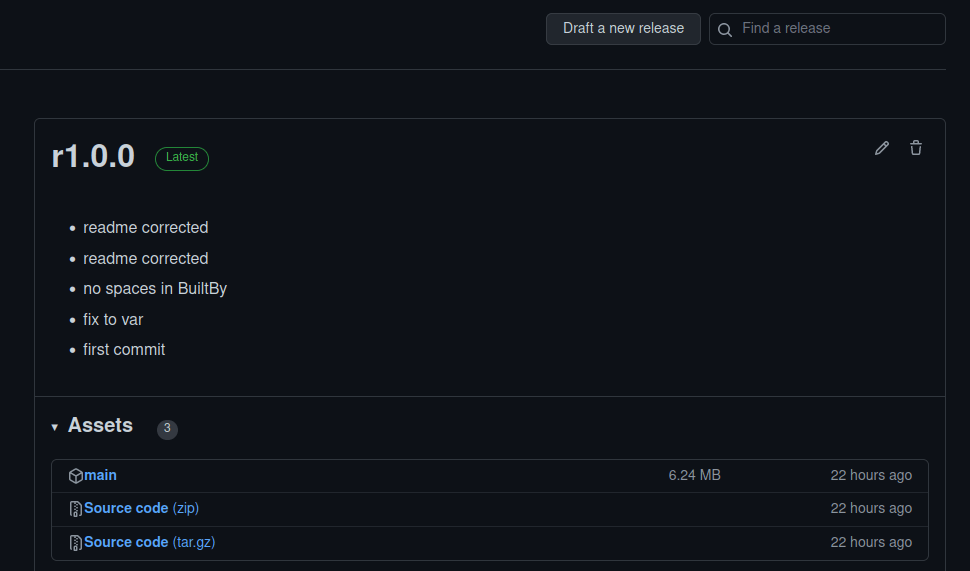The height and width of the screenshot is (571, 970).
Task: Click the timestamp on the Source code (zip) row
Action: click(x=871, y=508)
